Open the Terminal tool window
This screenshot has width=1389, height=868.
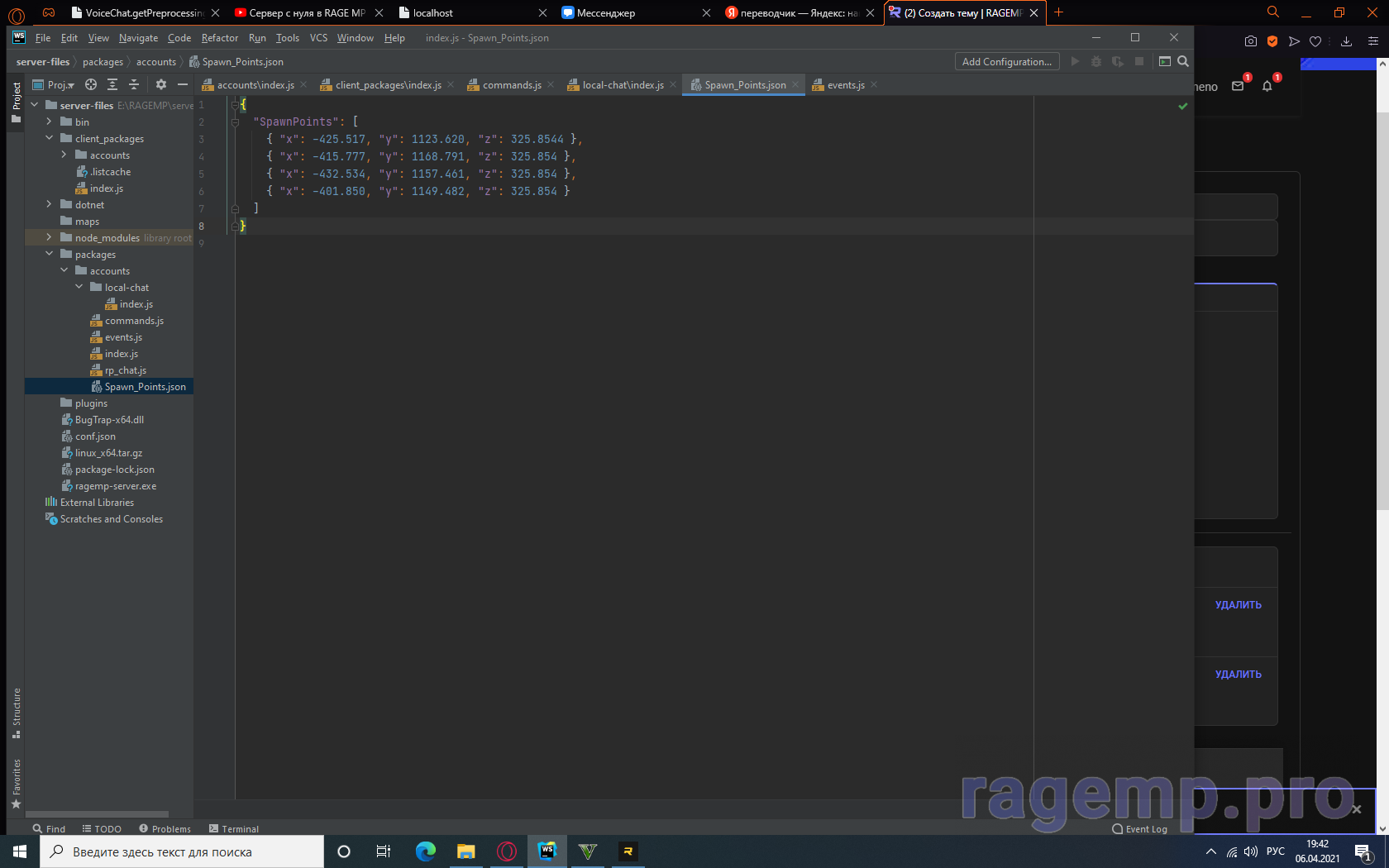tap(234, 828)
